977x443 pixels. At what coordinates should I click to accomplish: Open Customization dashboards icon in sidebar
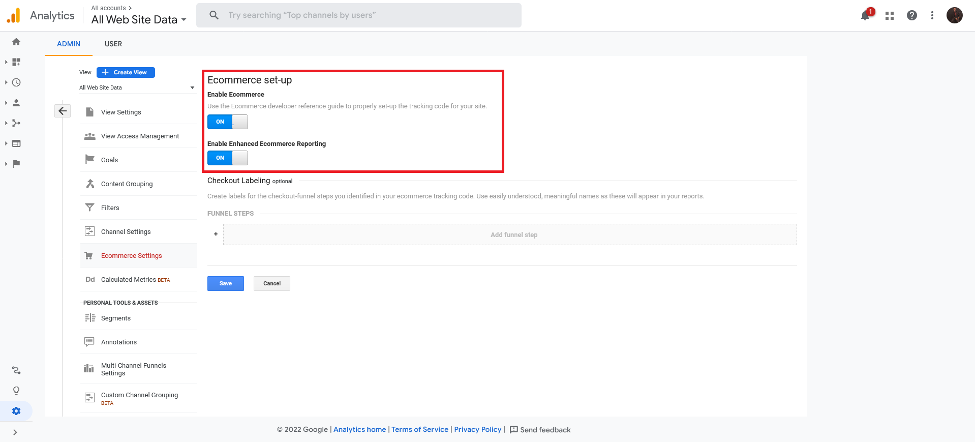pyautogui.click(x=16, y=62)
